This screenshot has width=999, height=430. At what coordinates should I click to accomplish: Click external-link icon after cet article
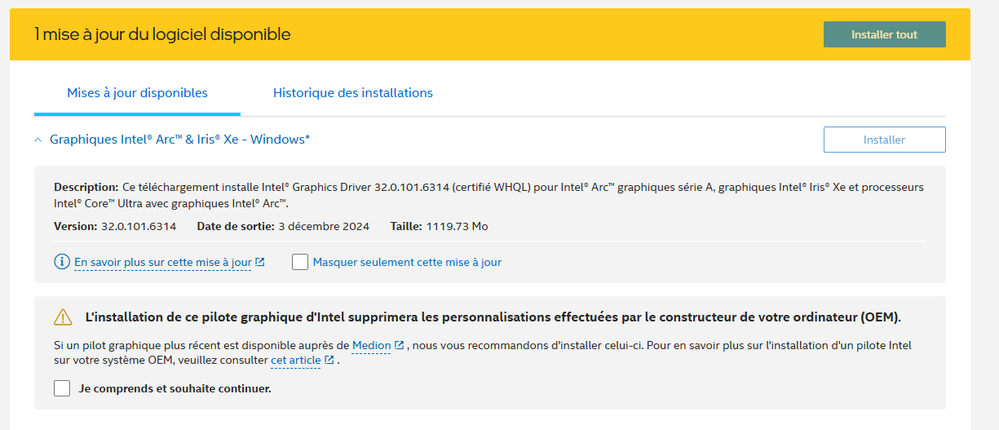pos(329,360)
